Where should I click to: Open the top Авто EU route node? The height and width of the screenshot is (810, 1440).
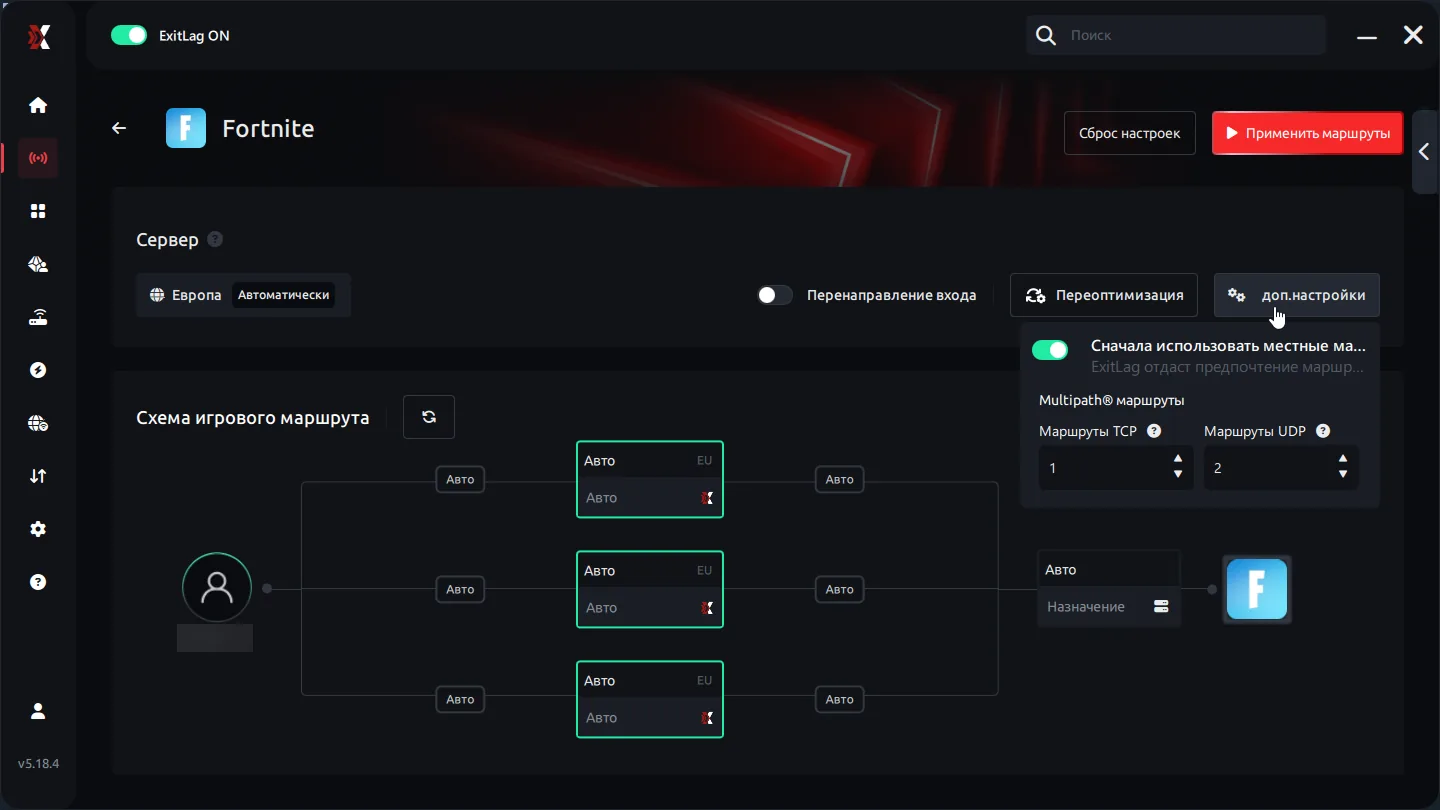coord(650,479)
